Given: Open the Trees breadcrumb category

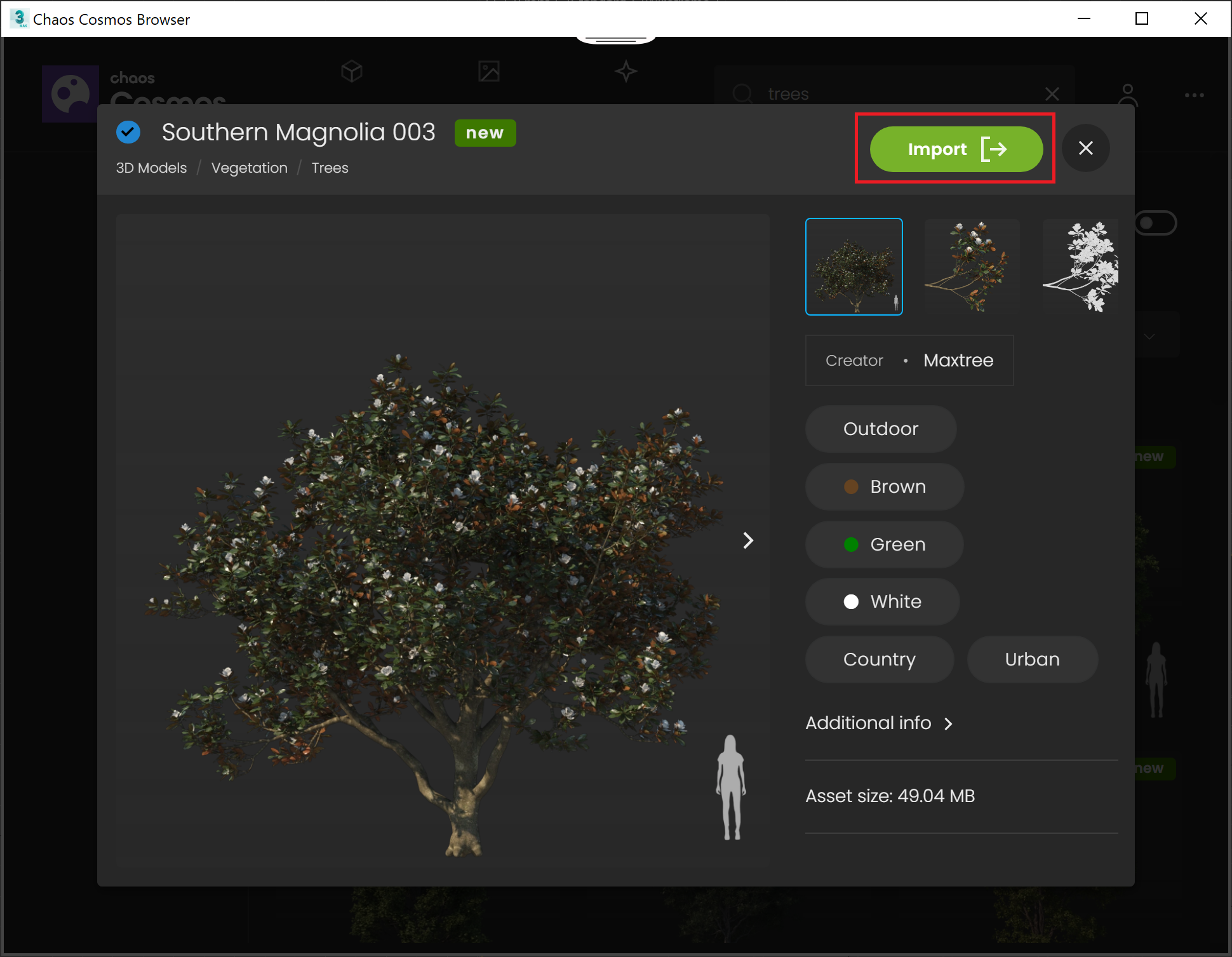Looking at the screenshot, I should (330, 168).
